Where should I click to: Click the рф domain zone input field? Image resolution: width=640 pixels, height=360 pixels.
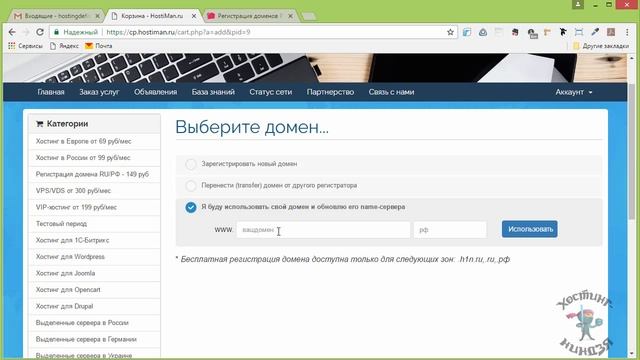(x=450, y=230)
